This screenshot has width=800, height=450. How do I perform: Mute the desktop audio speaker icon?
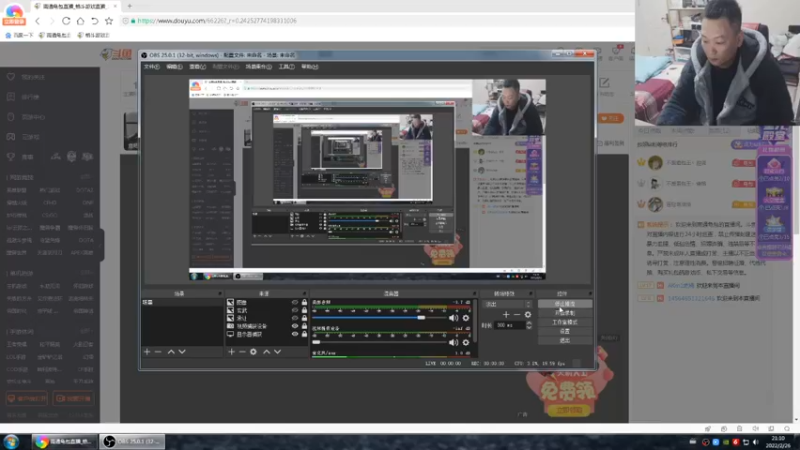click(x=453, y=318)
